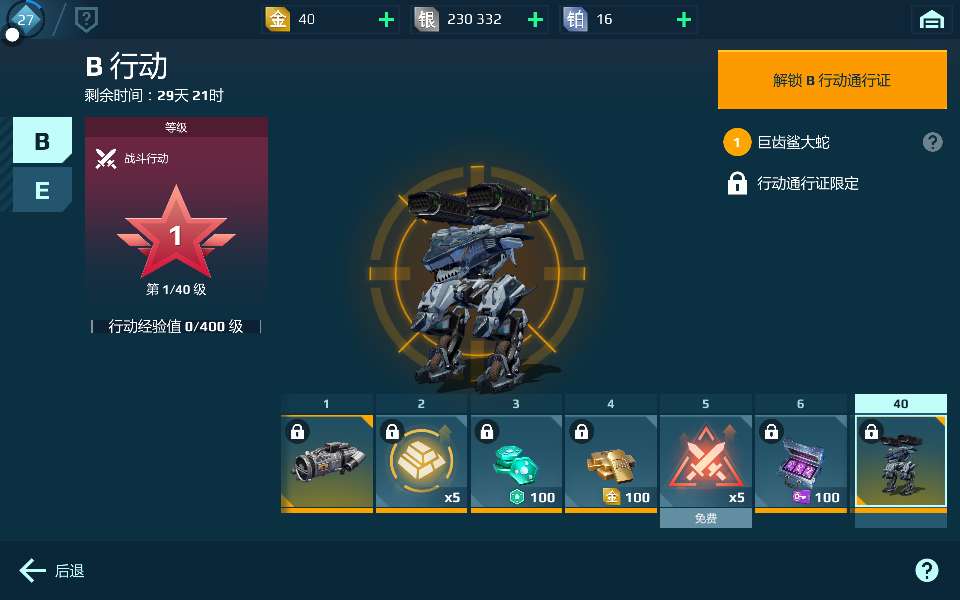
Task: Select level 6 purple keys chest reward
Action: click(800, 463)
